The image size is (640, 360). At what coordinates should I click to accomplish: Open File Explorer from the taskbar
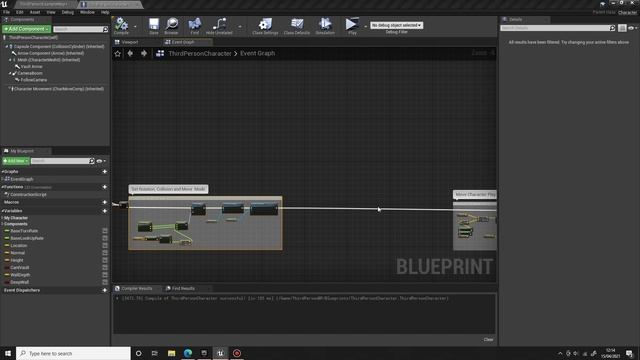pyautogui.click(x=171, y=353)
